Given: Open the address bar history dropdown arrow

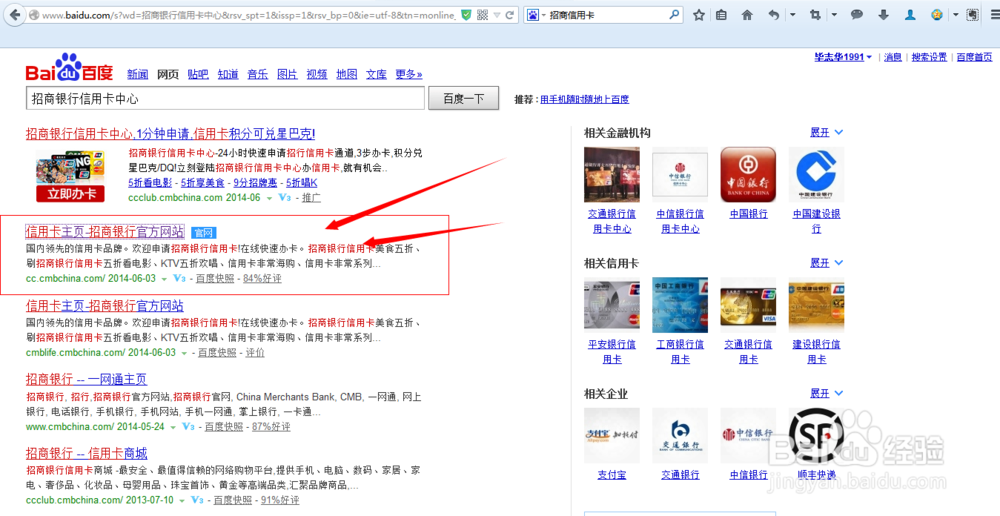Looking at the screenshot, I should 497,15.
